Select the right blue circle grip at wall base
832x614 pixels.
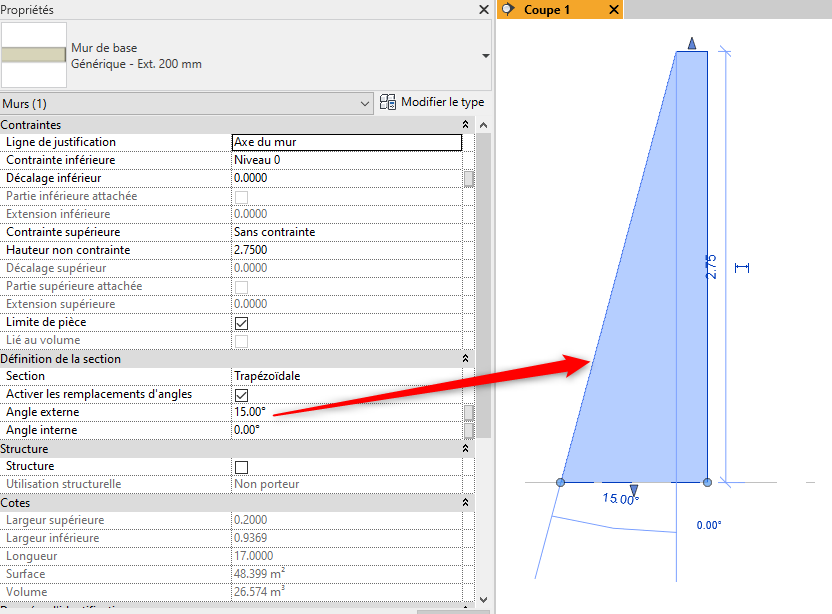[708, 483]
